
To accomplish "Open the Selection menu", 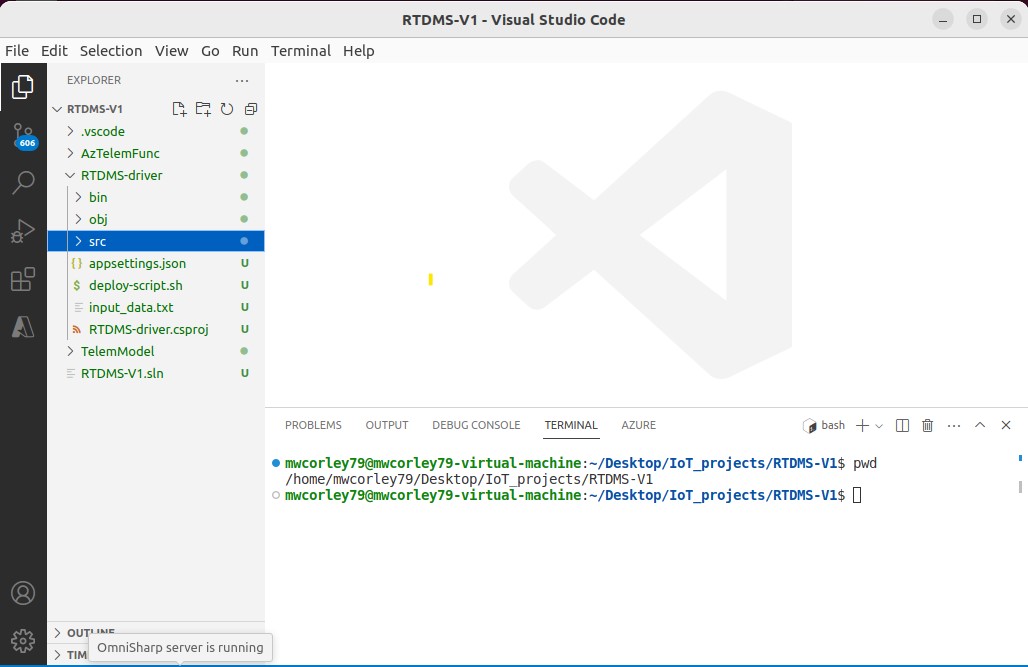I will point(111,51).
